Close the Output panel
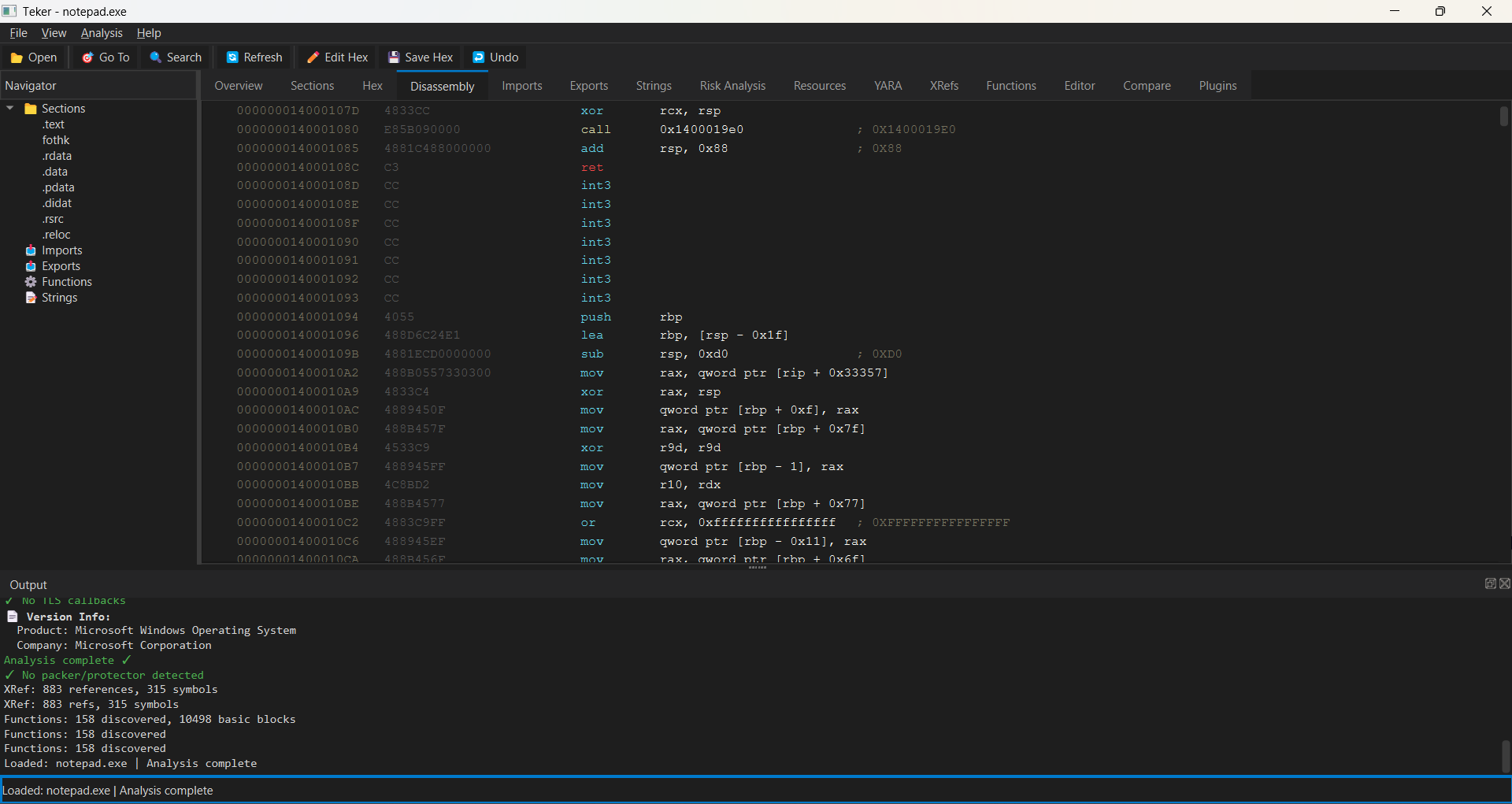 [x=1505, y=584]
